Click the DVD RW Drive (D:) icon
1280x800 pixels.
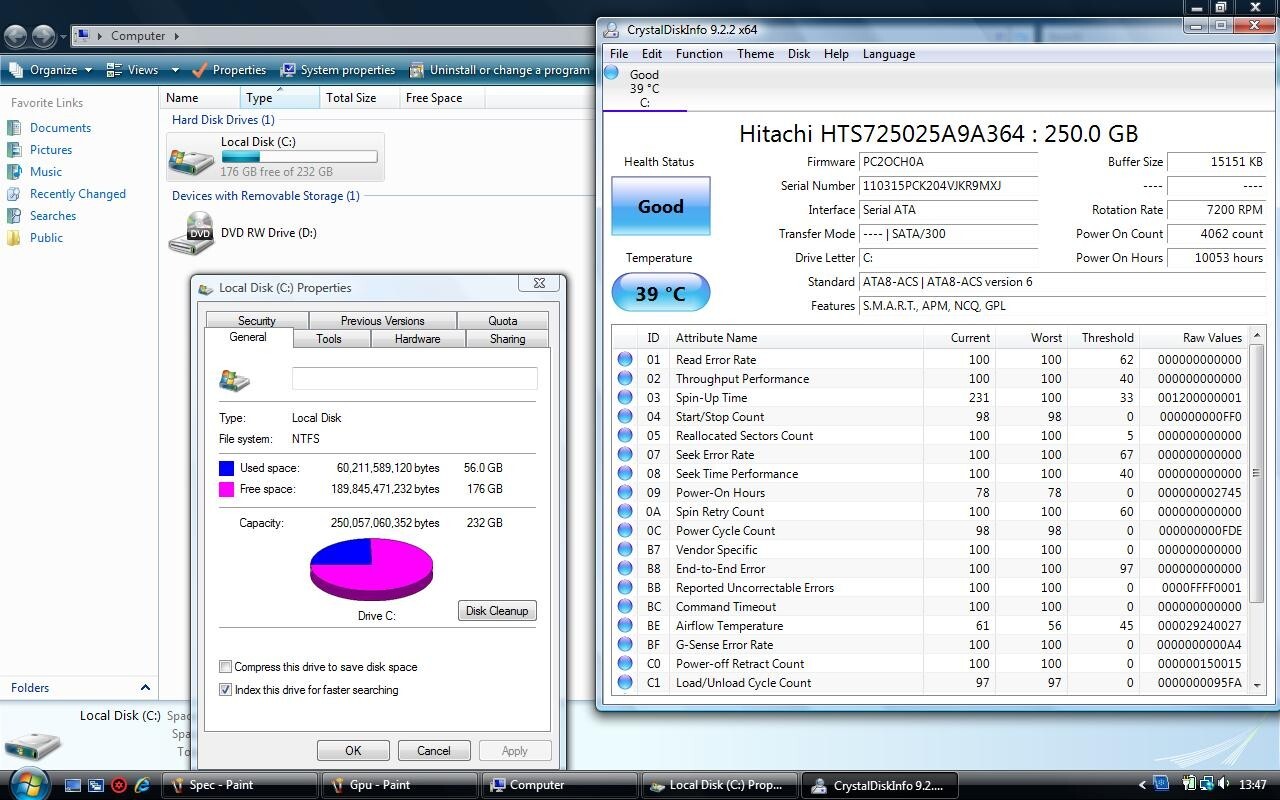191,233
